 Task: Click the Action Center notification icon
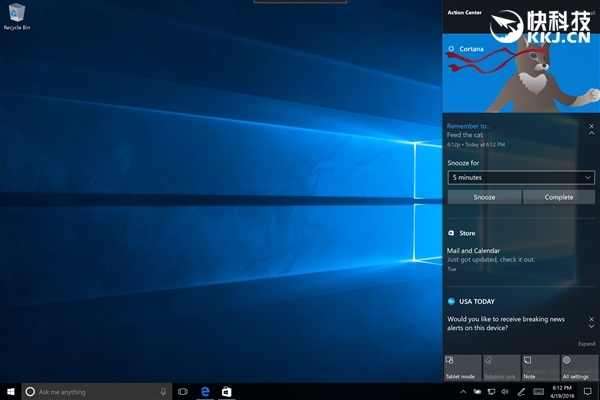[x=587, y=391]
